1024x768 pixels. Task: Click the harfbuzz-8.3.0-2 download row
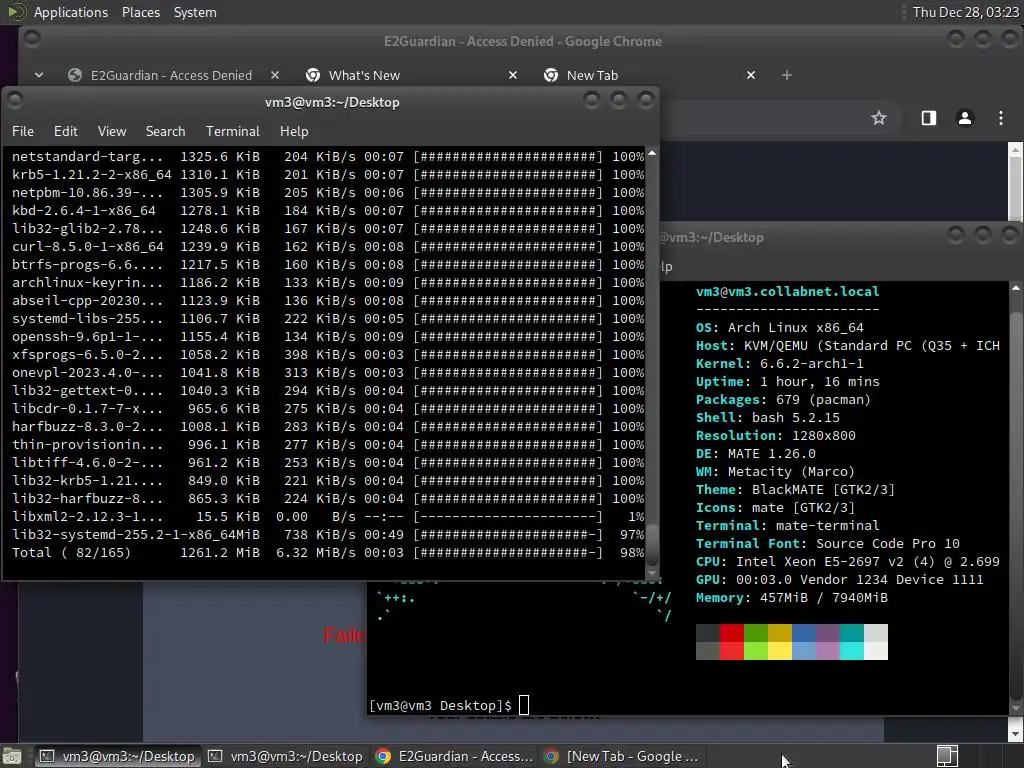[x=328, y=426]
